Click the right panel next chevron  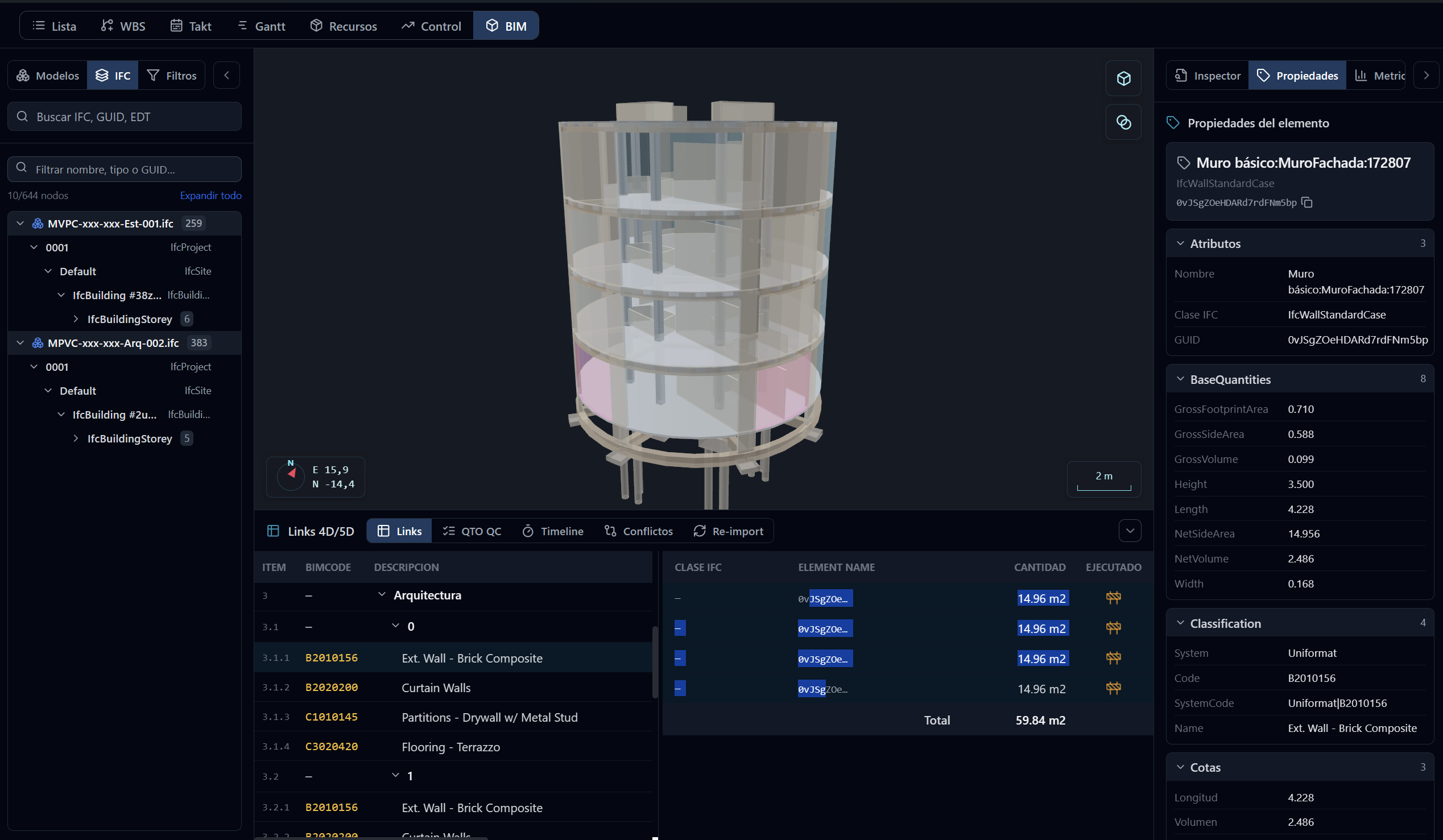pos(1427,76)
